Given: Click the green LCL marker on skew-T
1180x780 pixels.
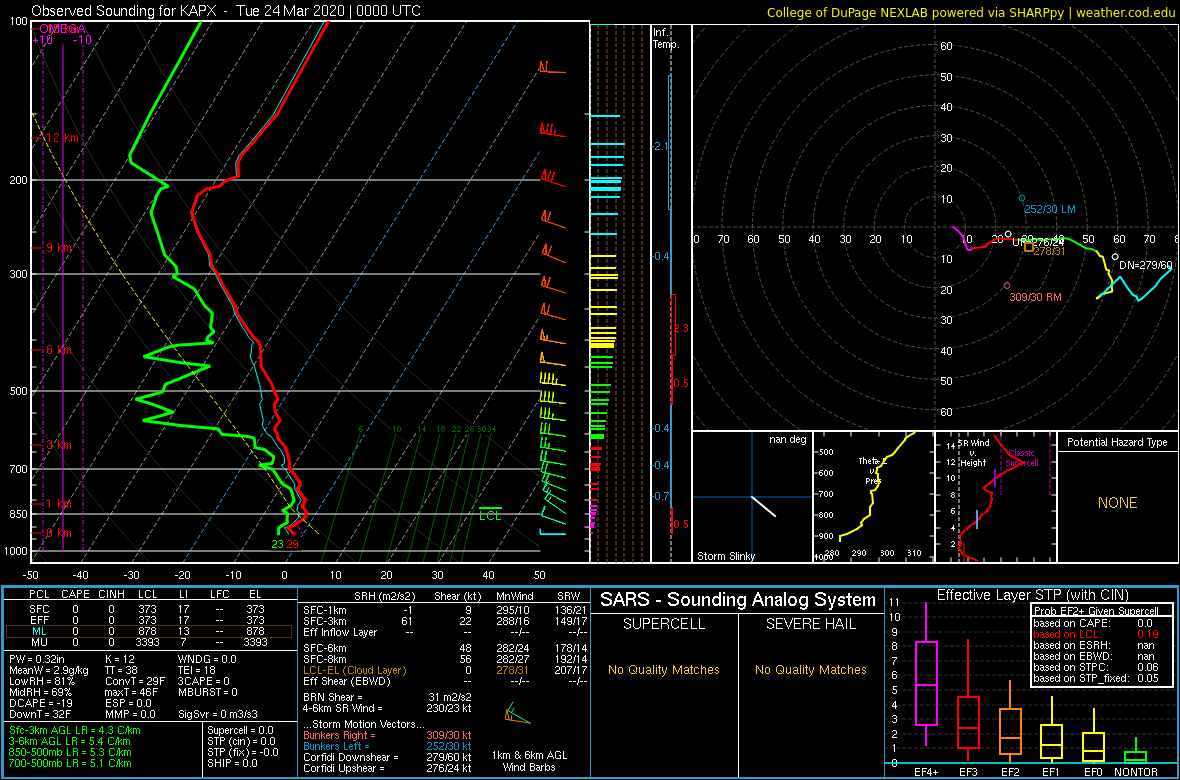Looking at the screenshot, I should coord(490,513).
